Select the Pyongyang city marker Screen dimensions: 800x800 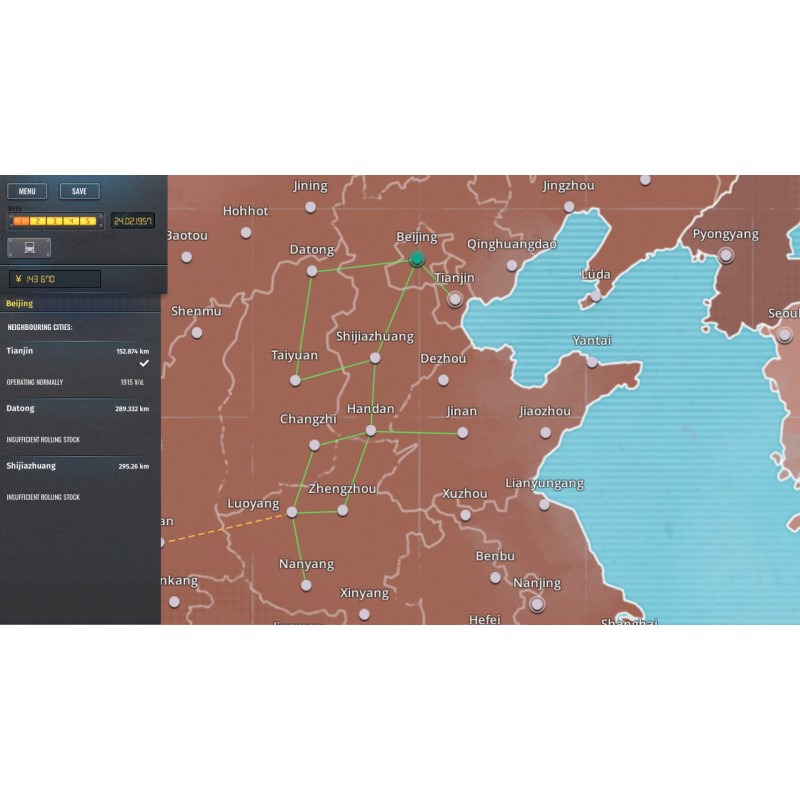pos(726,255)
